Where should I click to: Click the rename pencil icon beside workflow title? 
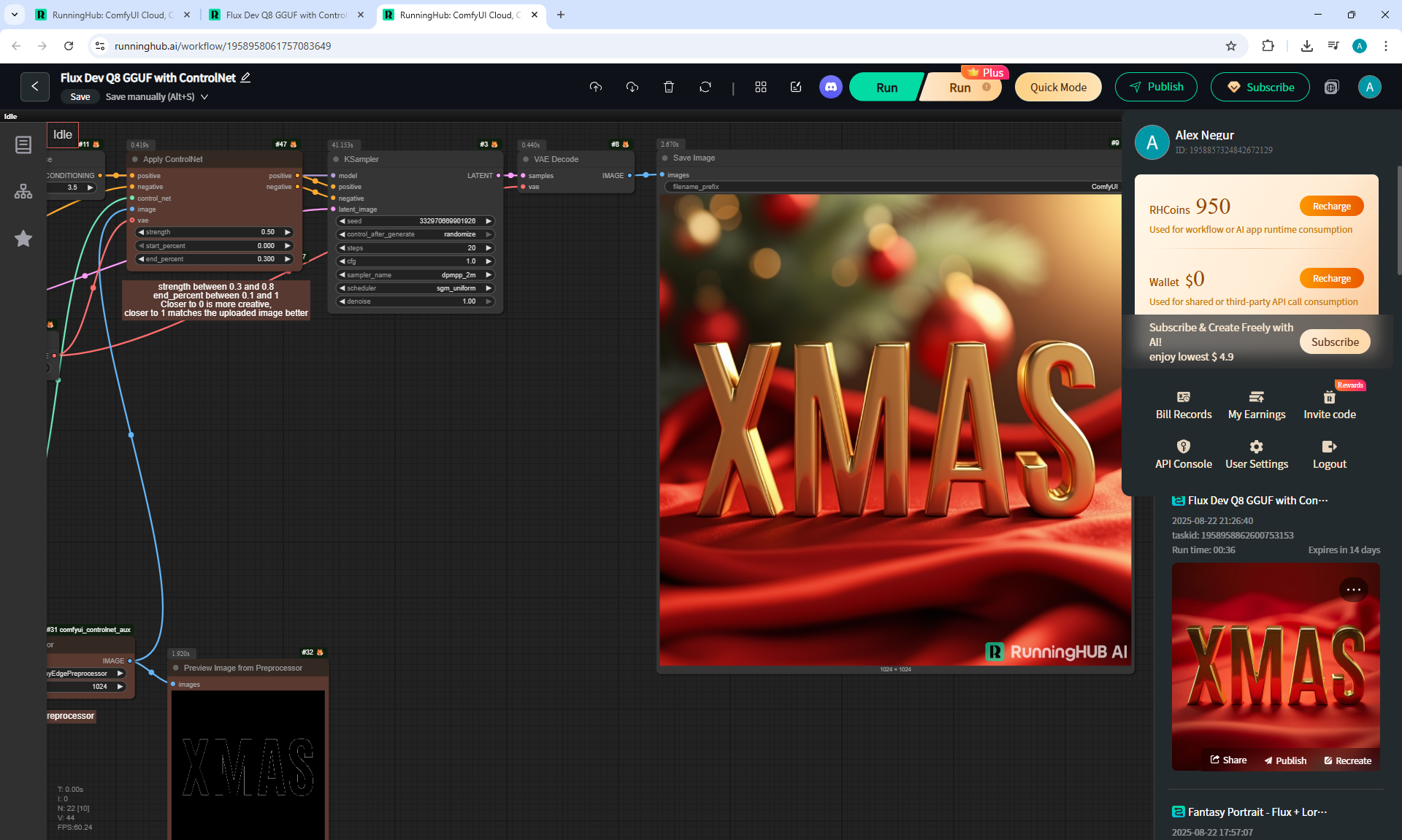(x=246, y=77)
